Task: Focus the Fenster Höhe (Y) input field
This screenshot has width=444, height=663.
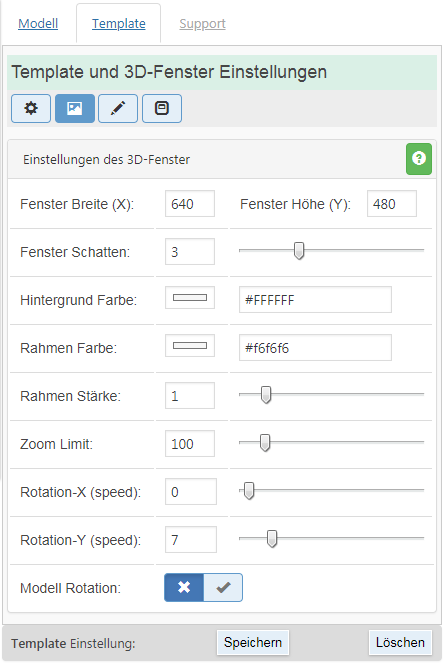Action: (392, 203)
